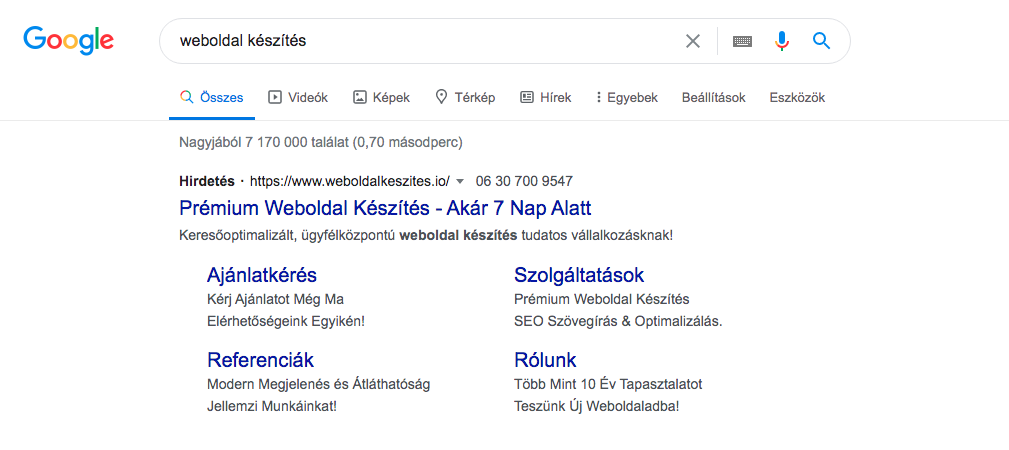Open Beállítások settings menu
Image resolution: width=1009 pixels, height=450 pixels.
tap(713, 97)
